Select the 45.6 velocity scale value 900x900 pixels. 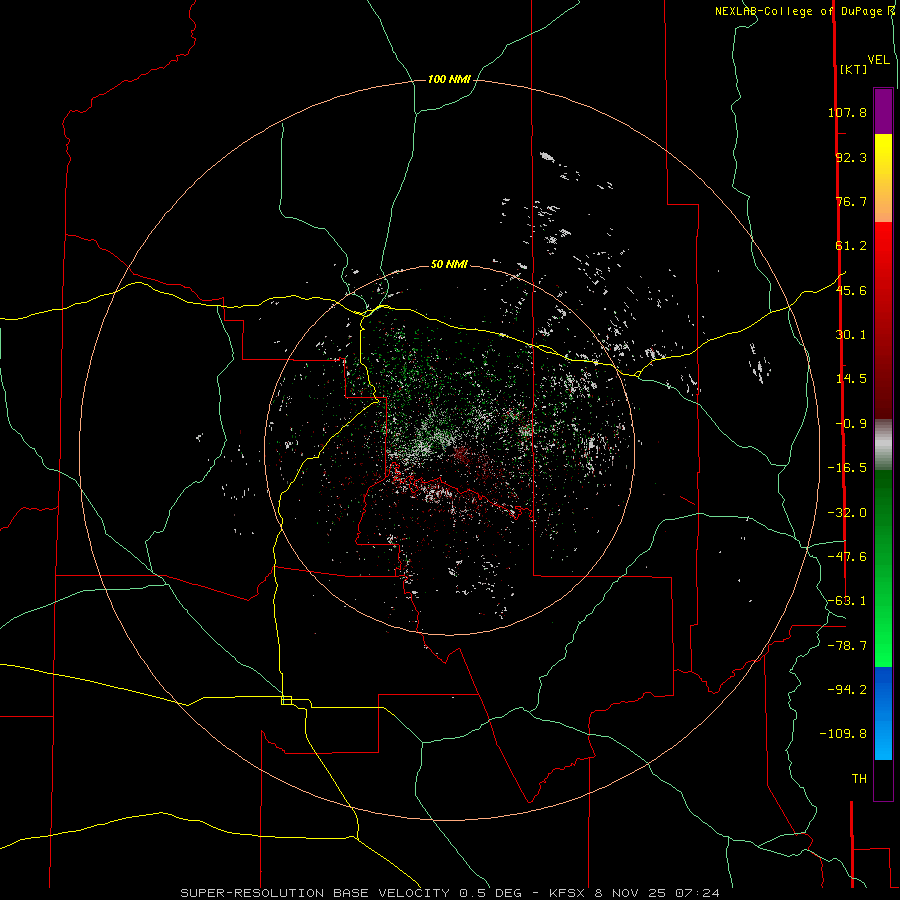(x=851, y=290)
